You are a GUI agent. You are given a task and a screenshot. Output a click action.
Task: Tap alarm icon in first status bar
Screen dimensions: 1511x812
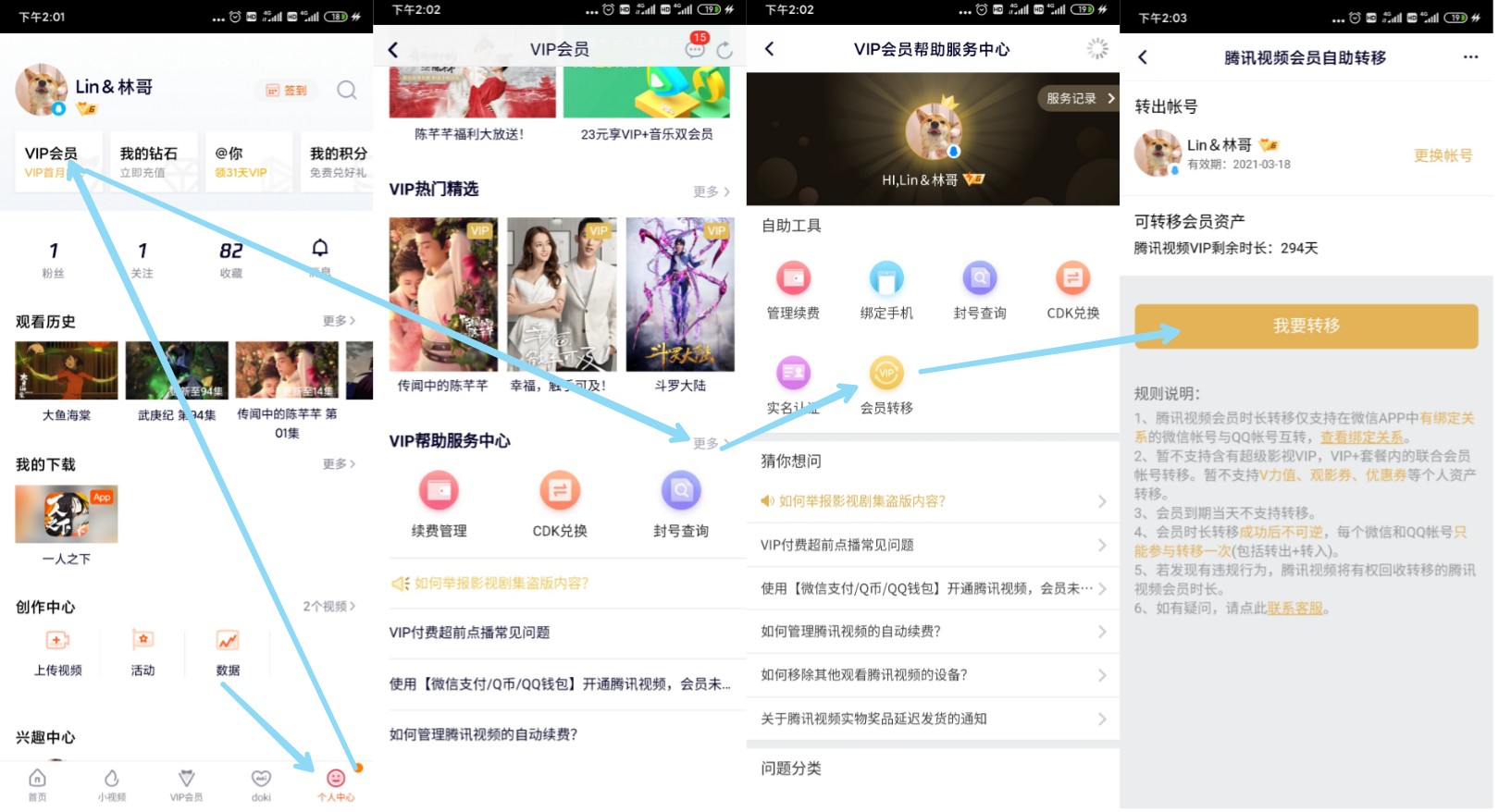pos(235,17)
